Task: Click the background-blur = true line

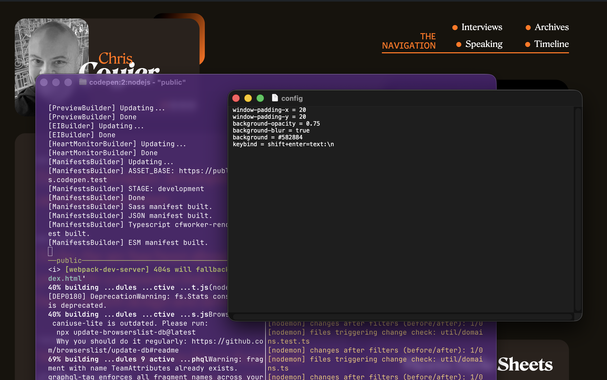Action: point(271,131)
